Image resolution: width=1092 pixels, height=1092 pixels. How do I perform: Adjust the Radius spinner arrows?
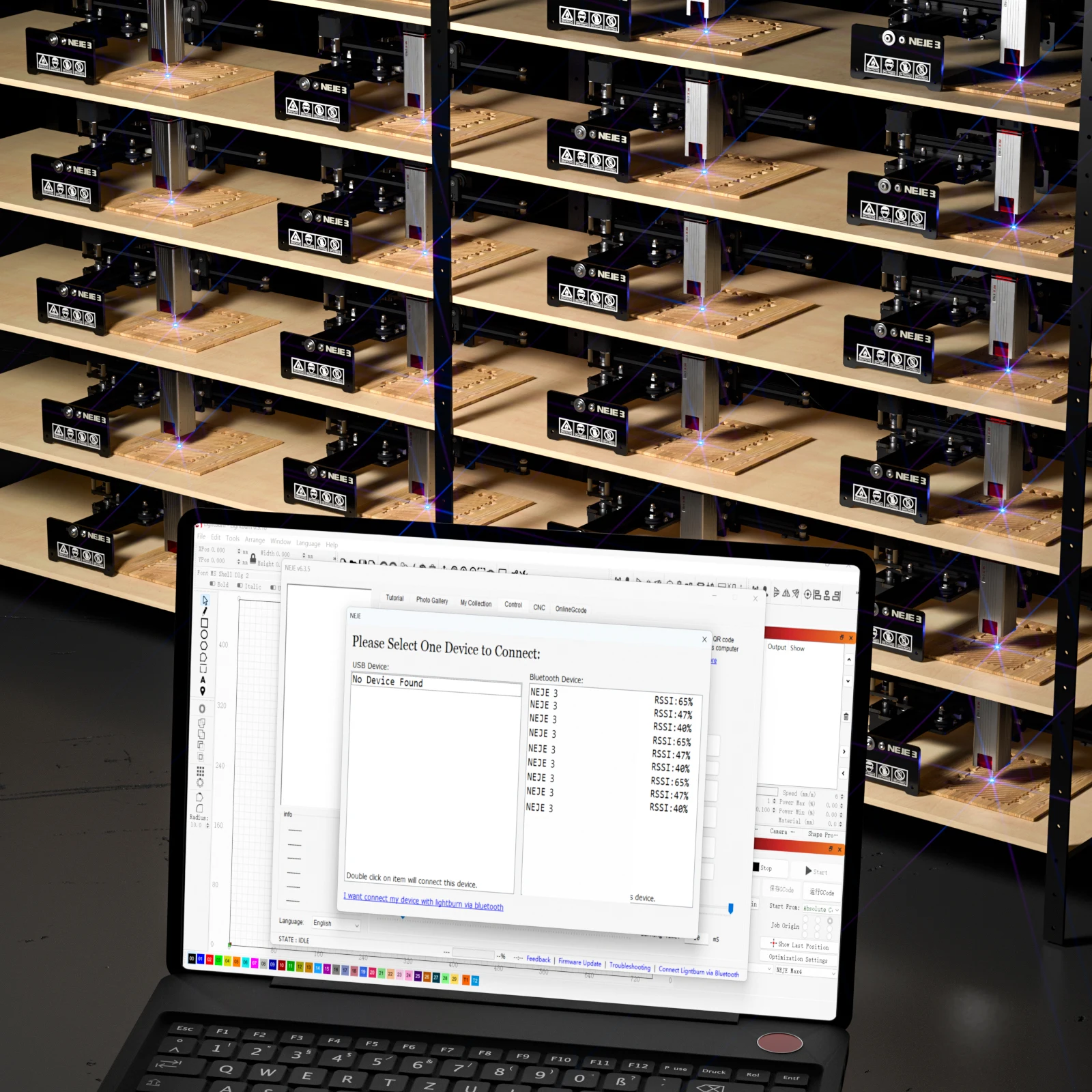(207, 825)
